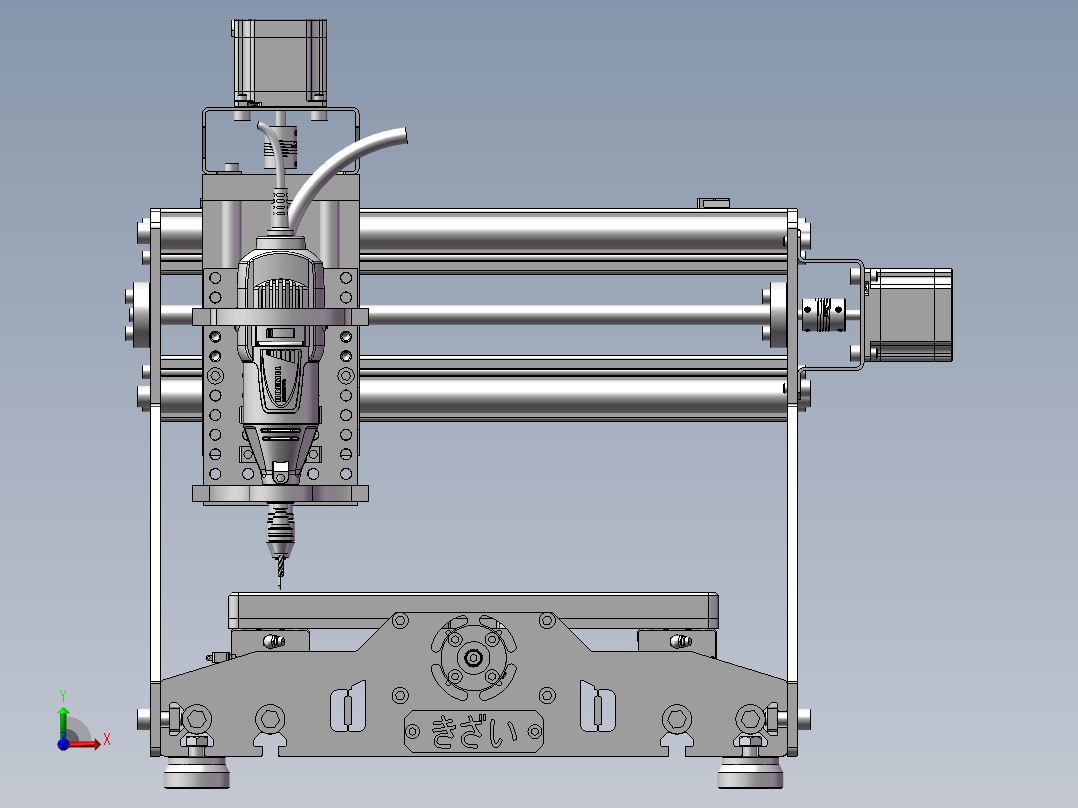Select the right slot cutout on front plate
Screen dimensions: 1078x808
597,706
